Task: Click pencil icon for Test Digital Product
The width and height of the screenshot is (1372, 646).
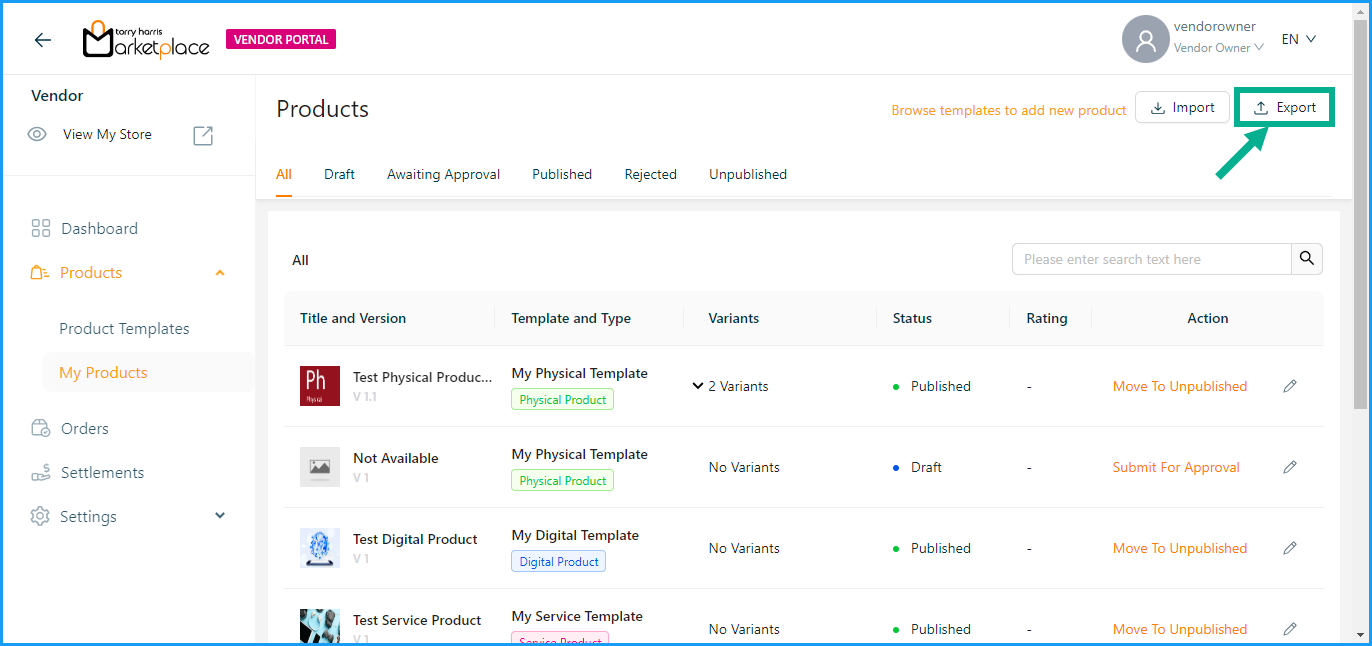Action: [x=1290, y=548]
